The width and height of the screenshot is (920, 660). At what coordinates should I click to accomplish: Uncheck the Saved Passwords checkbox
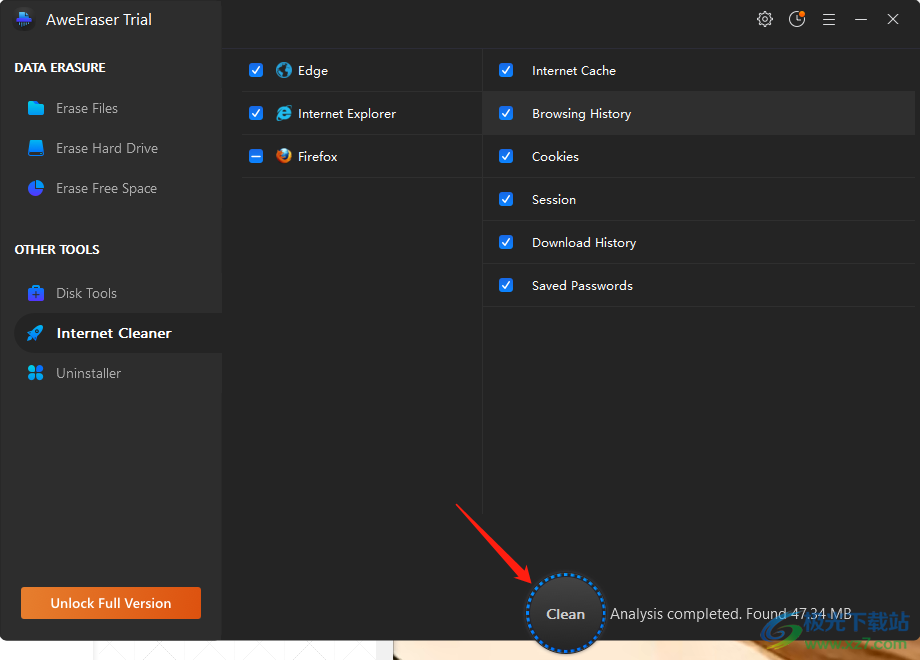(x=506, y=285)
